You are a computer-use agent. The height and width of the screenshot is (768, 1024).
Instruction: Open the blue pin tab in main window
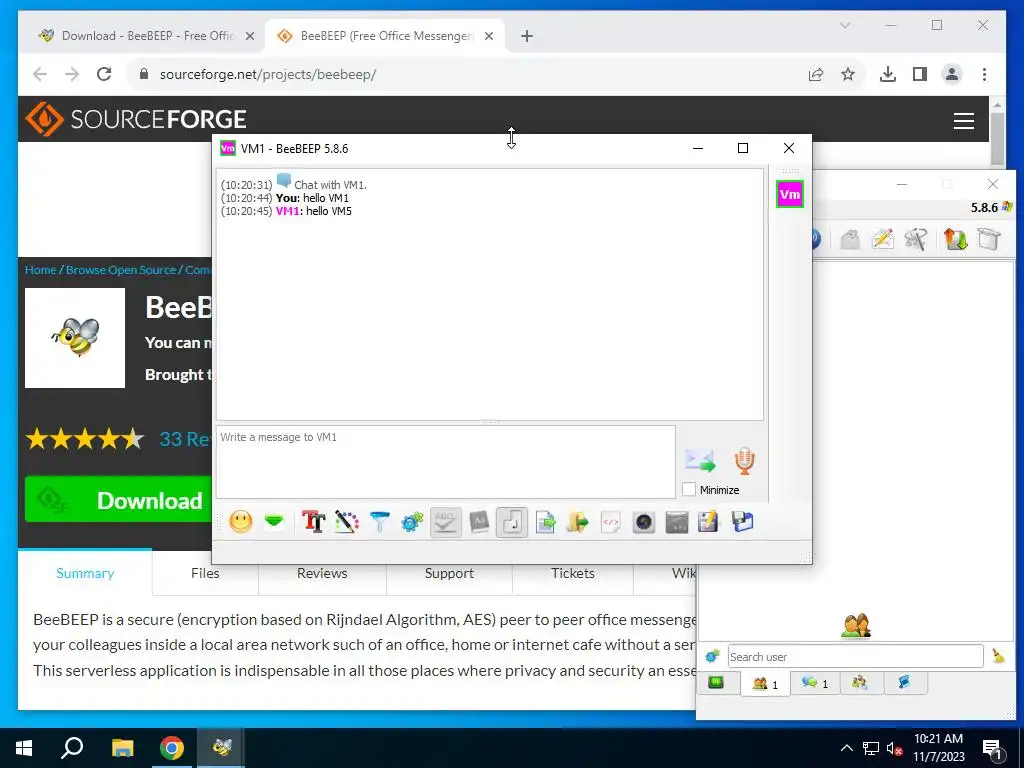(904, 683)
